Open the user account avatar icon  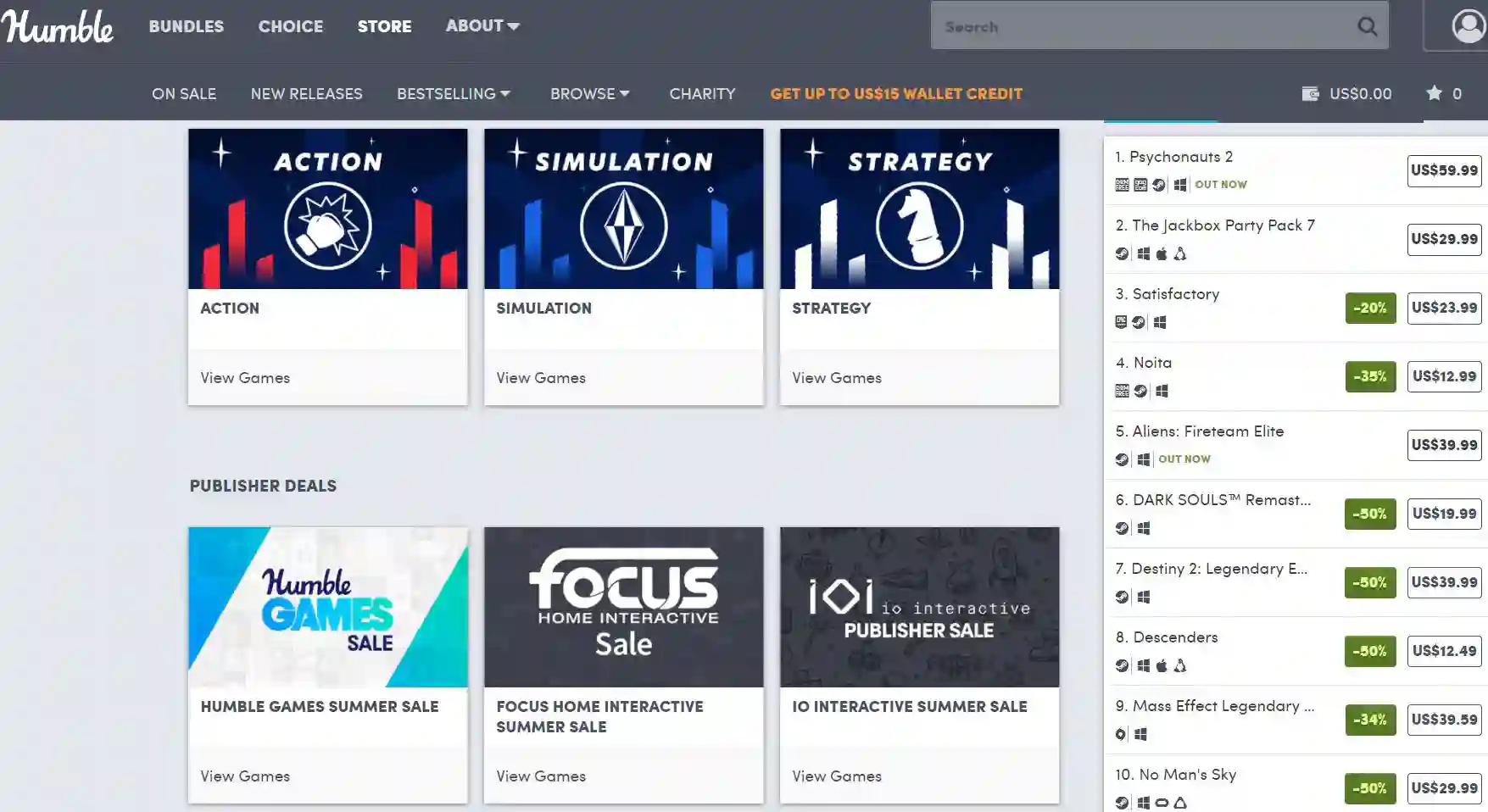pos(1468,25)
